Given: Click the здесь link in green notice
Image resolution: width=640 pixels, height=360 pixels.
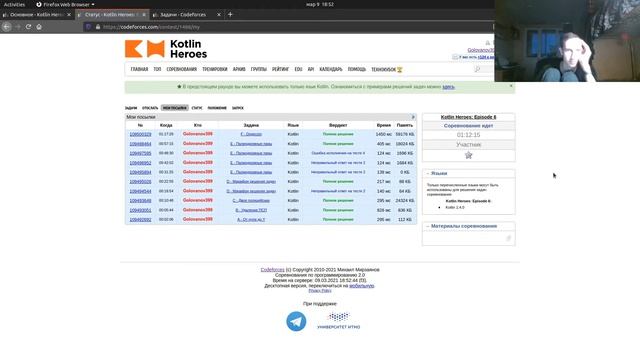Looking at the screenshot, I should tap(448, 87).
